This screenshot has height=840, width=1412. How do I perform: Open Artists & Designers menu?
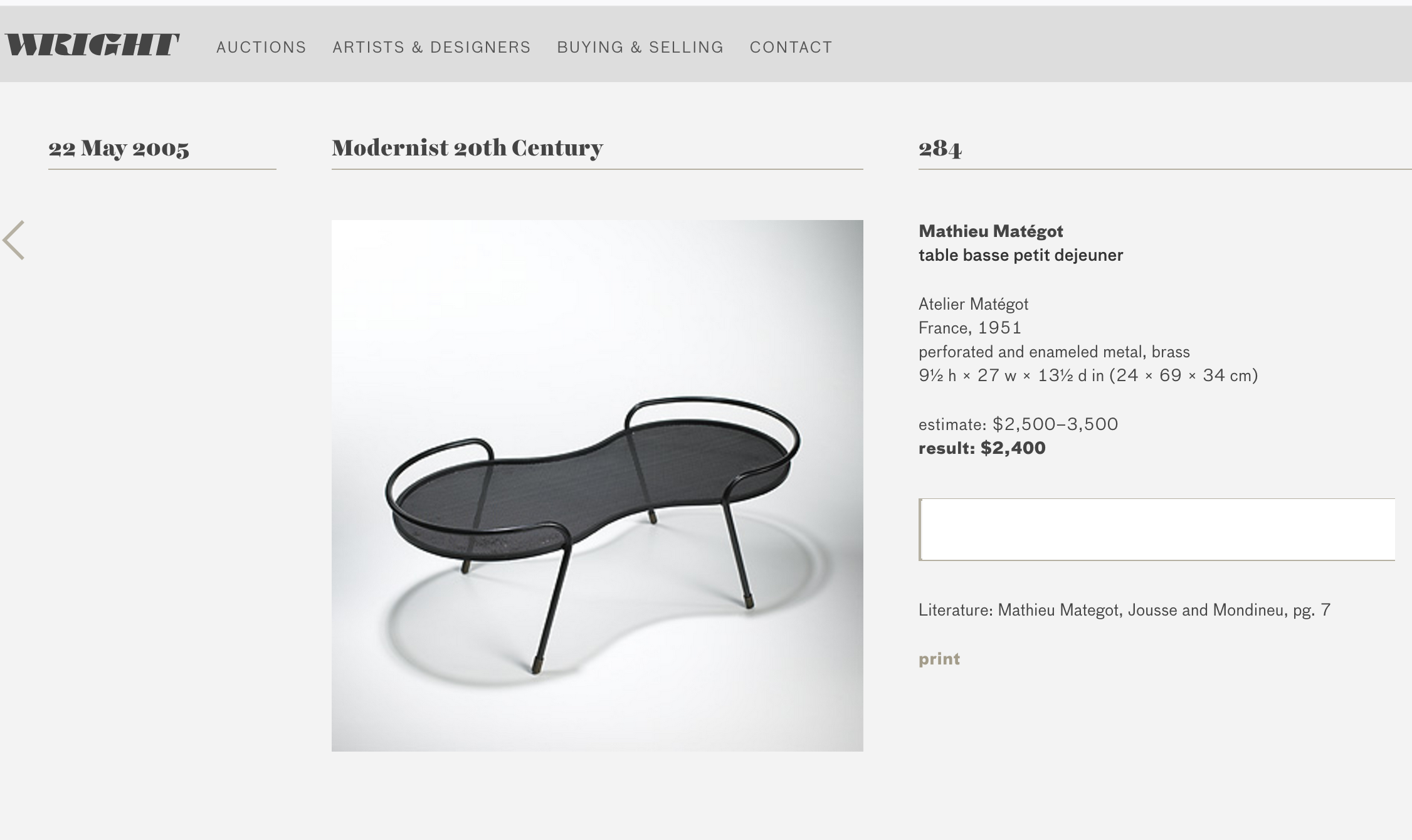[431, 47]
